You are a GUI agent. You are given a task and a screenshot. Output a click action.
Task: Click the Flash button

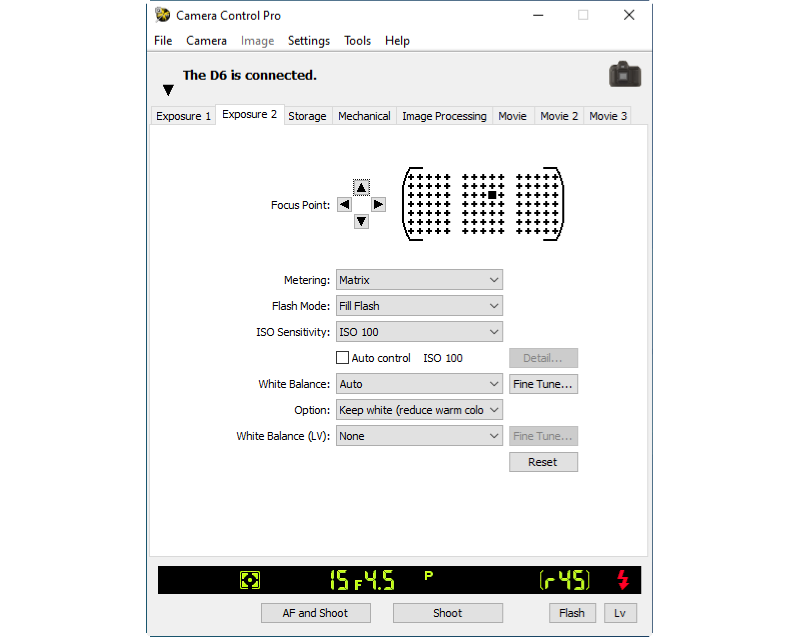click(x=572, y=613)
